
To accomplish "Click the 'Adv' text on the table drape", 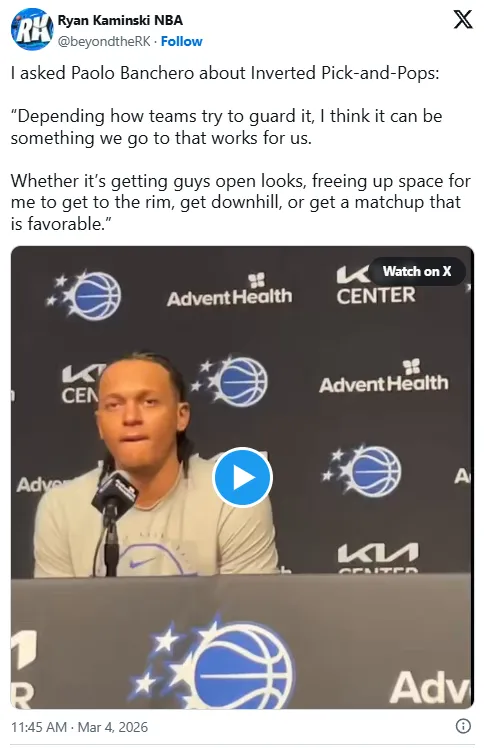I will (429, 687).
